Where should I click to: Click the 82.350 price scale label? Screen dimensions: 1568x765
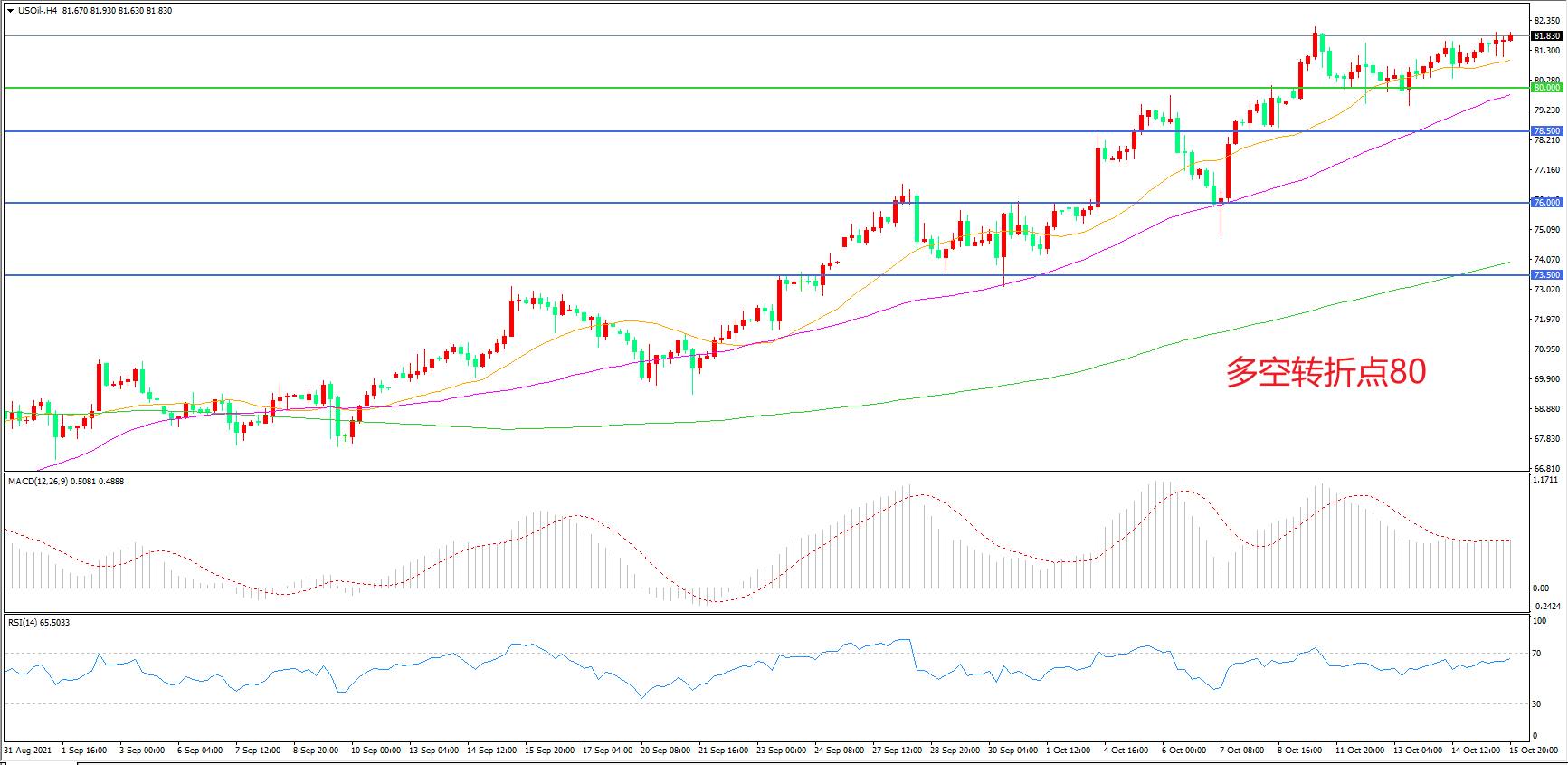pos(1546,21)
